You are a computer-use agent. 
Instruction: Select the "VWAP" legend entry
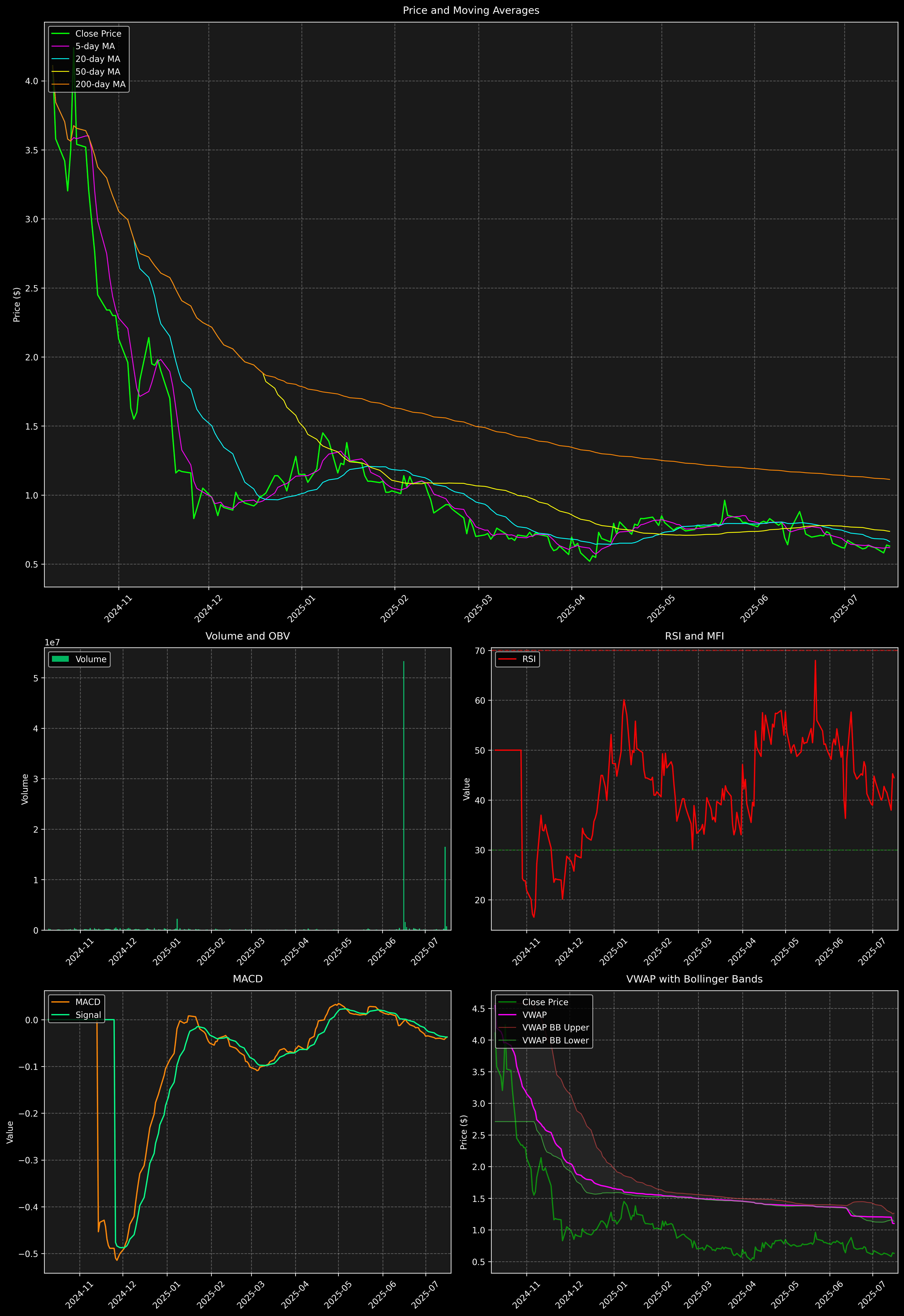click(x=534, y=1015)
